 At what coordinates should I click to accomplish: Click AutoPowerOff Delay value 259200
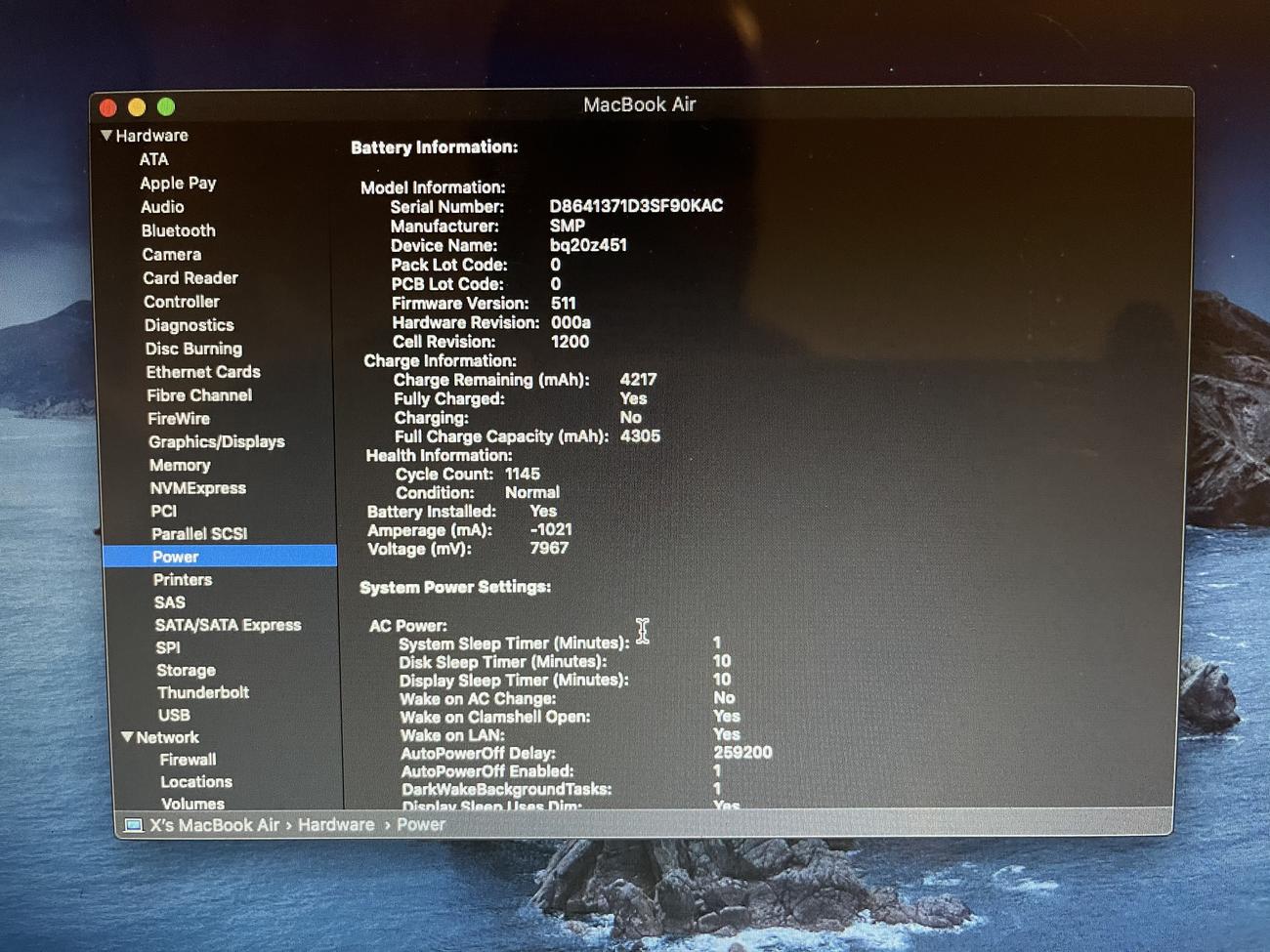pyautogui.click(x=742, y=753)
